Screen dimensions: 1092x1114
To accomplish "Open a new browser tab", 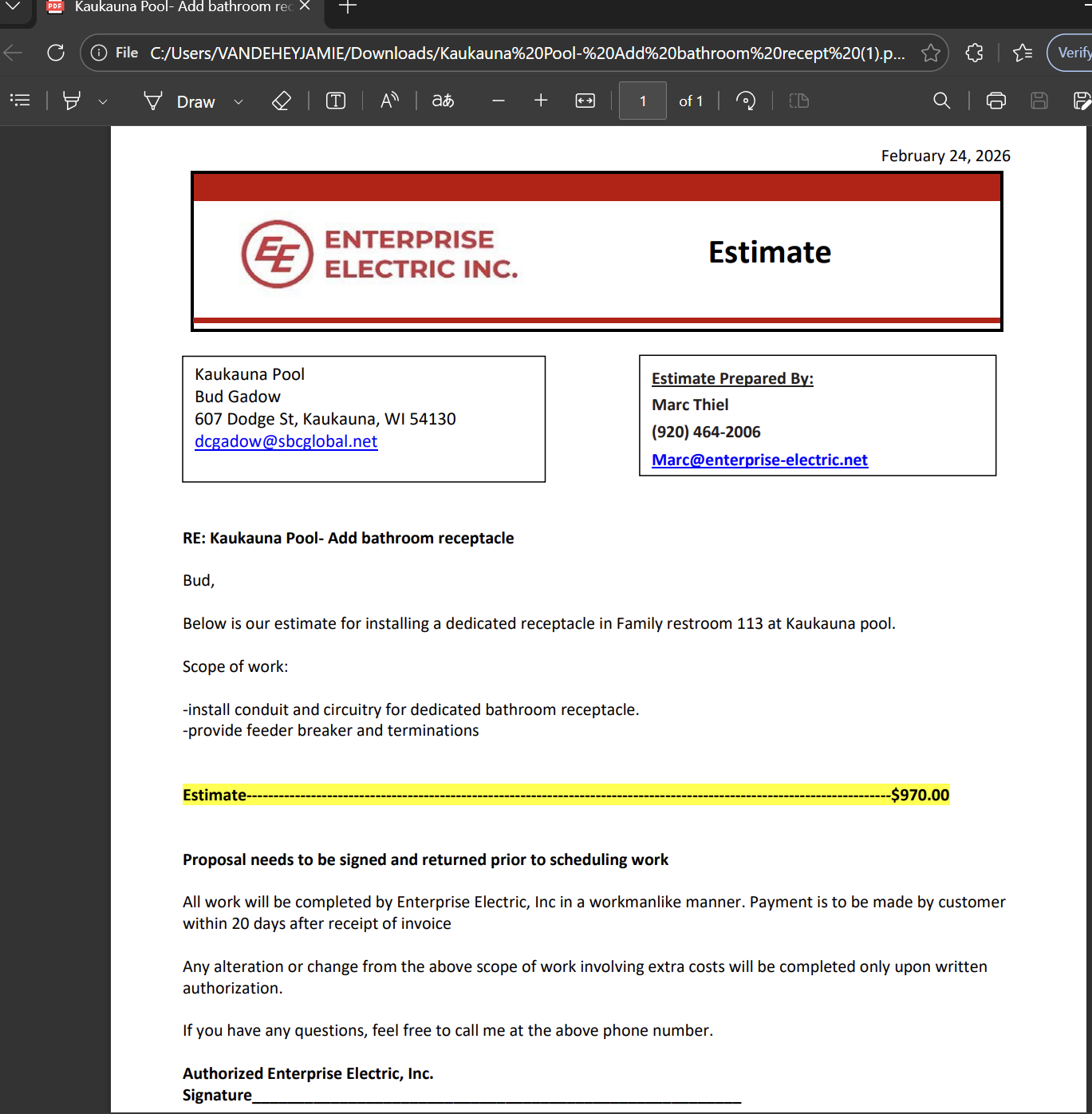I will 348,8.
